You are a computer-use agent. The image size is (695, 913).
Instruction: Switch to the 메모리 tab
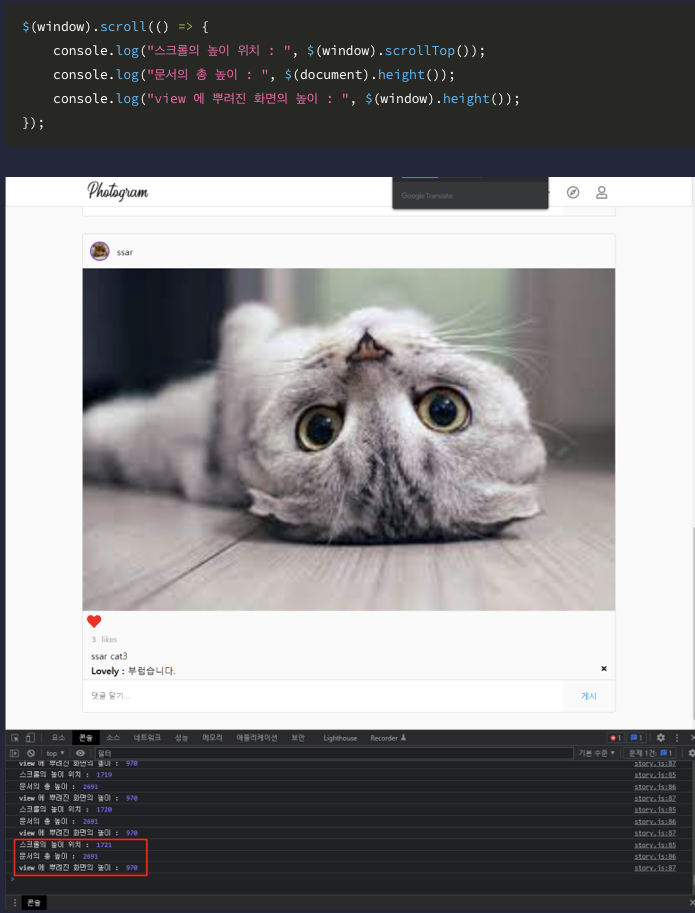pyautogui.click(x=212, y=738)
